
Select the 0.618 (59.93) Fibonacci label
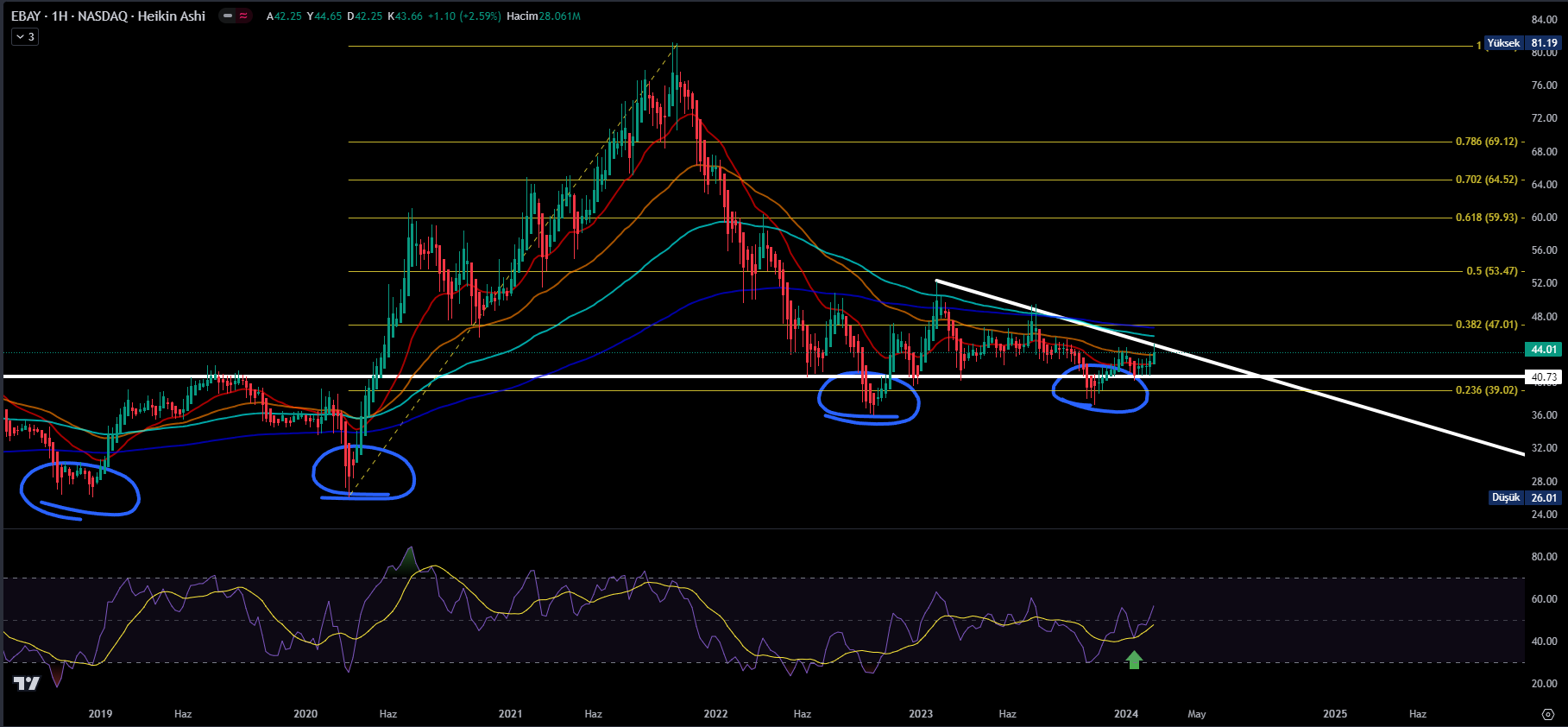[1486, 218]
